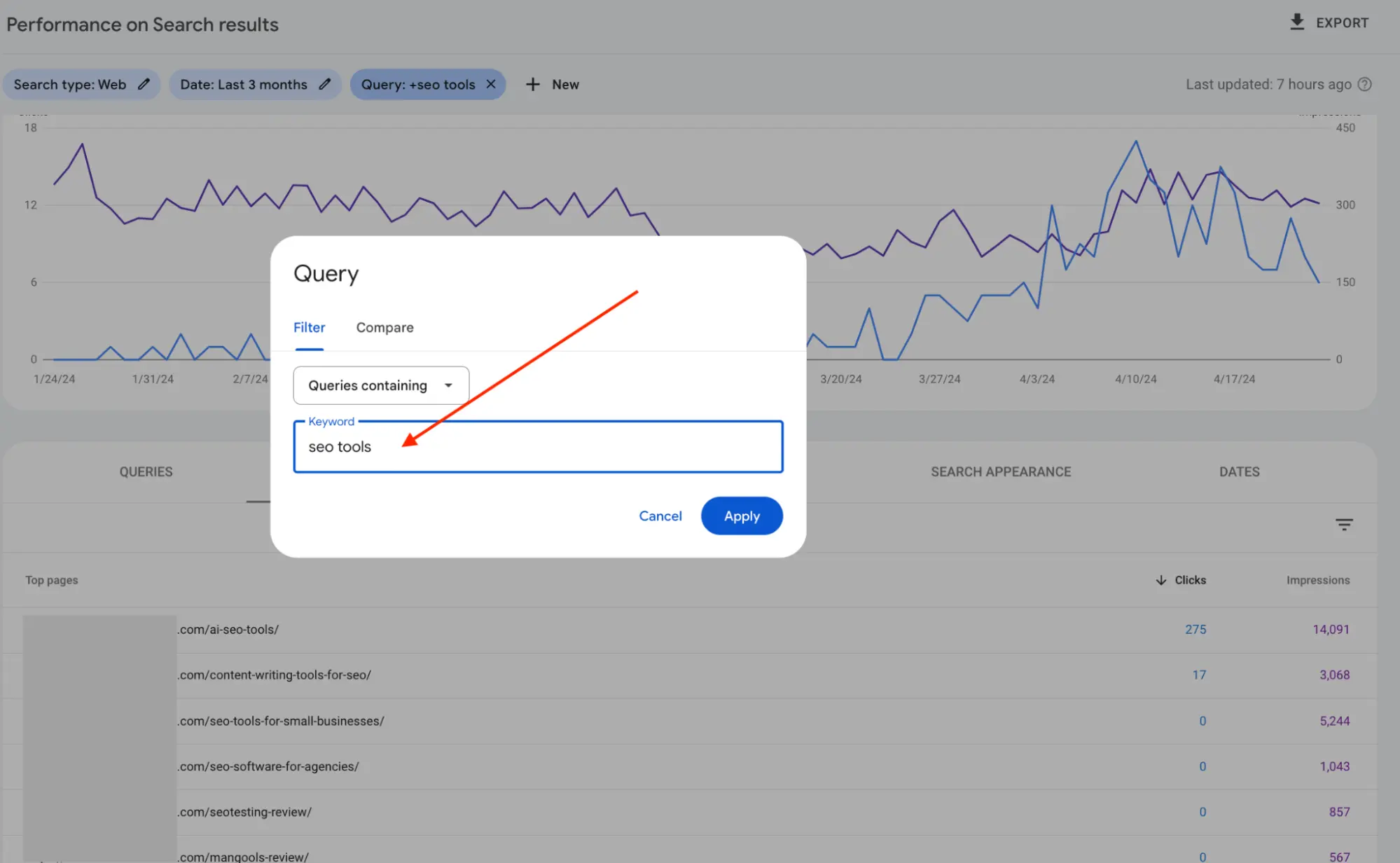Select the Compare tab in Query dialog
The width and height of the screenshot is (1400, 863).
click(385, 327)
